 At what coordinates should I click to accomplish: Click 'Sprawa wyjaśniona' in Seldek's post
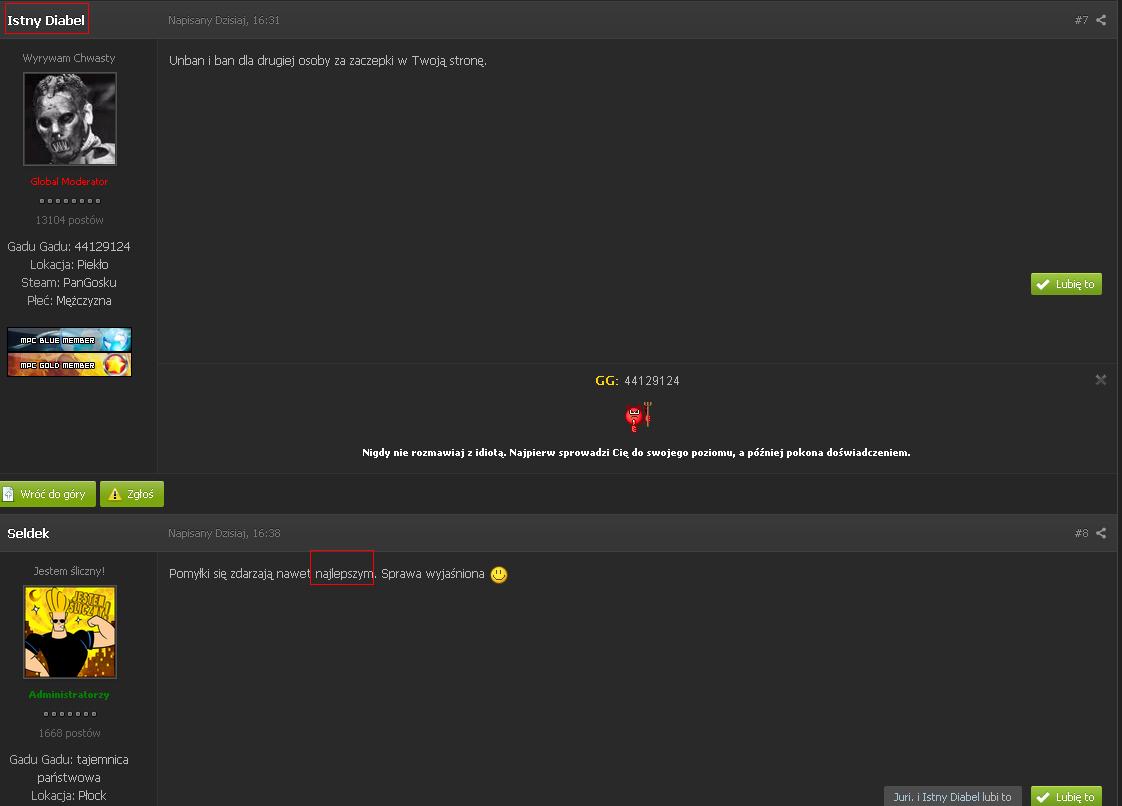pos(432,574)
